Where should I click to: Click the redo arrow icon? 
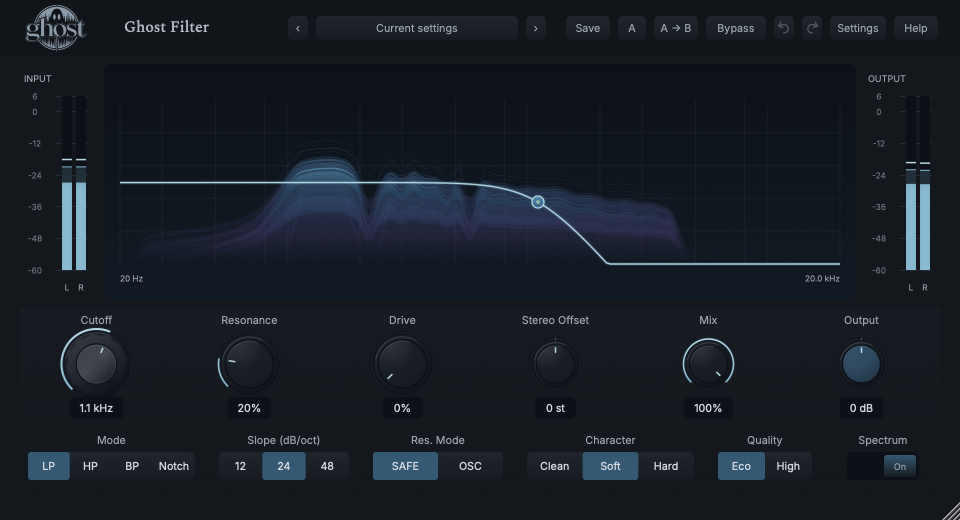pyautogui.click(x=812, y=28)
